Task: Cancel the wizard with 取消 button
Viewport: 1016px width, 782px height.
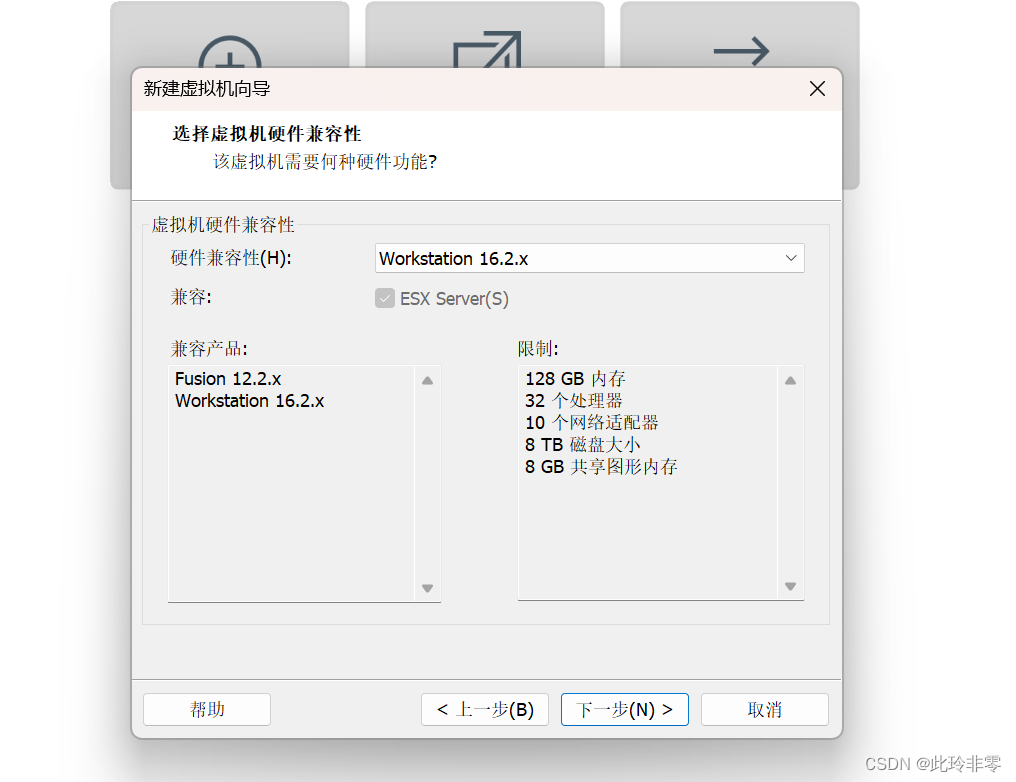Action: point(765,709)
